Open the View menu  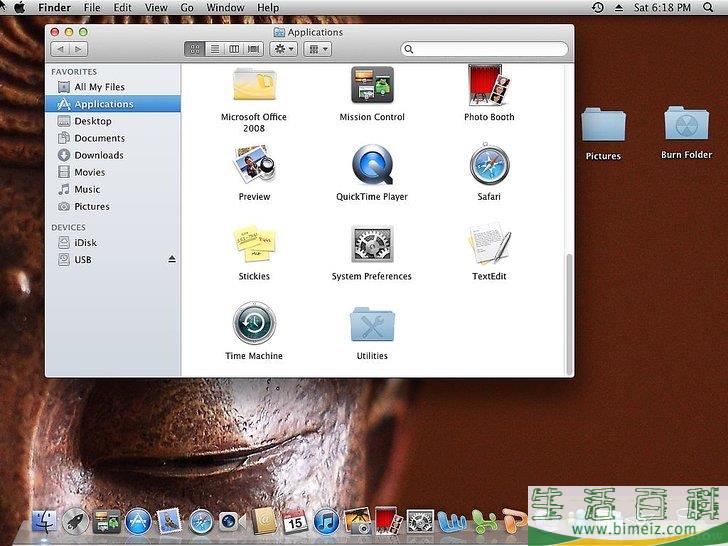(x=156, y=7)
